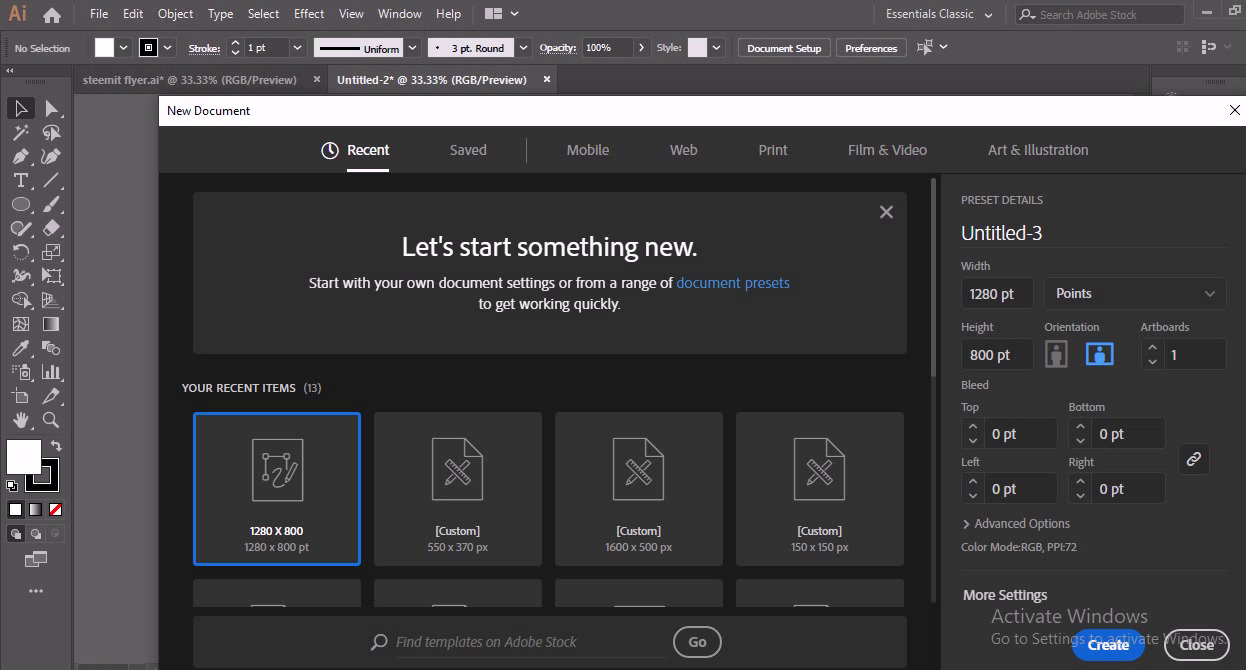
Task: Toggle the bleed link chain icon
Action: tap(1193, 459)
